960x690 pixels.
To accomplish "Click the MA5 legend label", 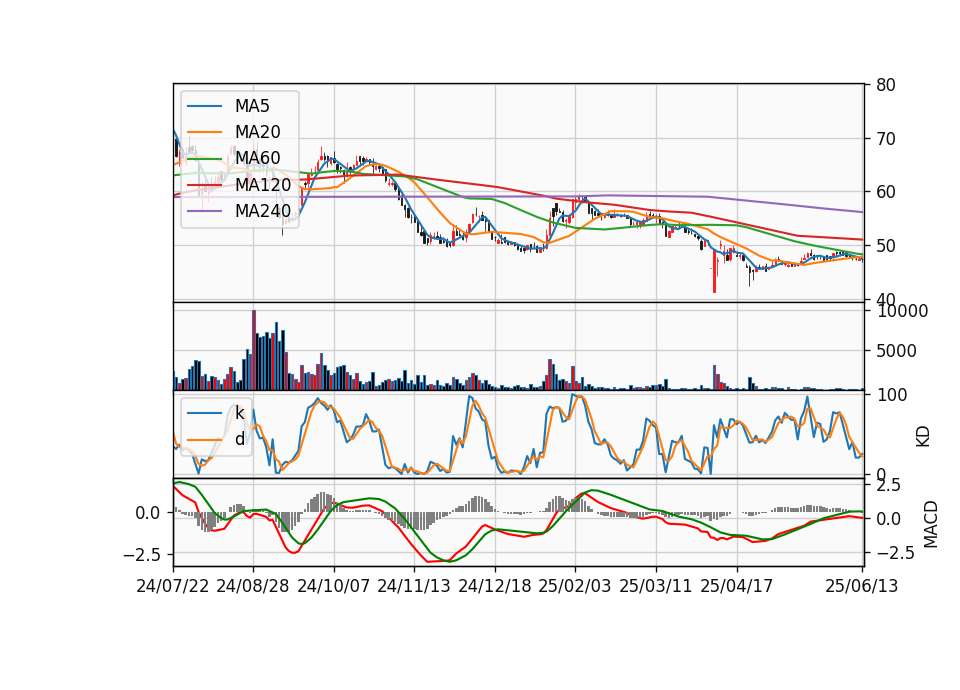I will pyautogui.click(x=252, y=106).
